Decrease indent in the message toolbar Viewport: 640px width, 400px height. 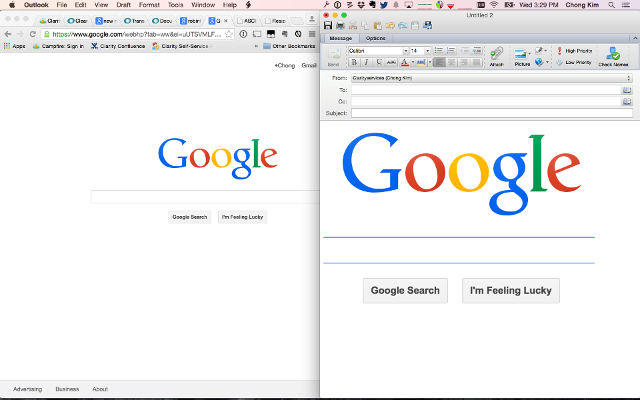pyautogui.click(x=464, y=51)
